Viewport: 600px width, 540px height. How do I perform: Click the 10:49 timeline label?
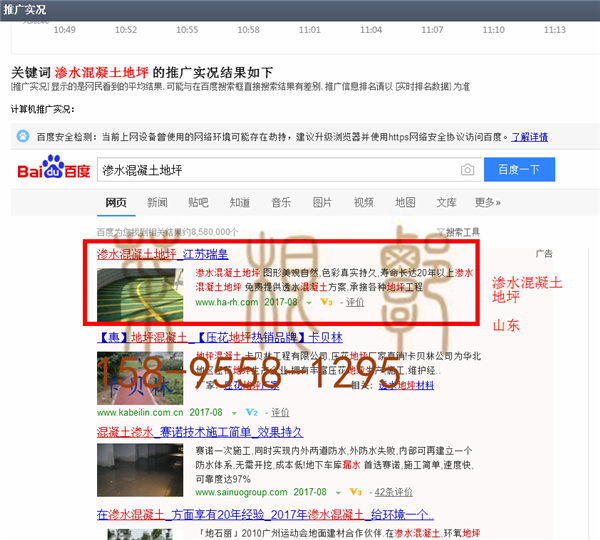tap(64, 30)
